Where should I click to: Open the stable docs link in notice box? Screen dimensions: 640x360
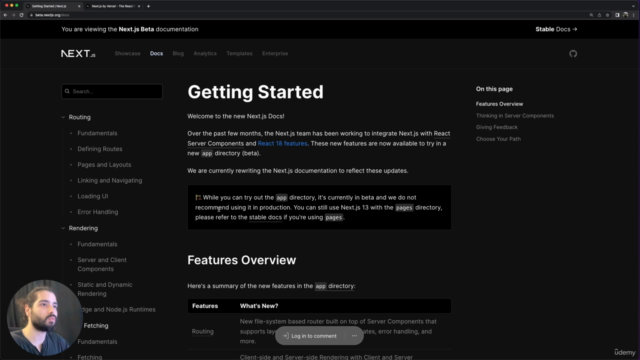(x=265, y=218)
